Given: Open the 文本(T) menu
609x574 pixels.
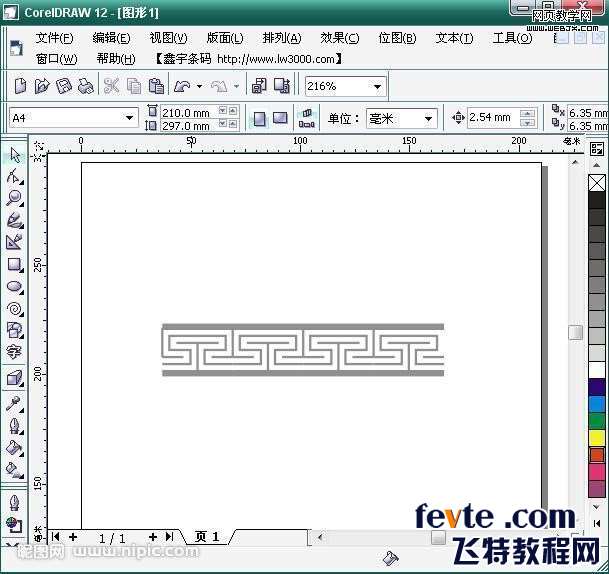Looking at the screenshot, I should point(454,38).
